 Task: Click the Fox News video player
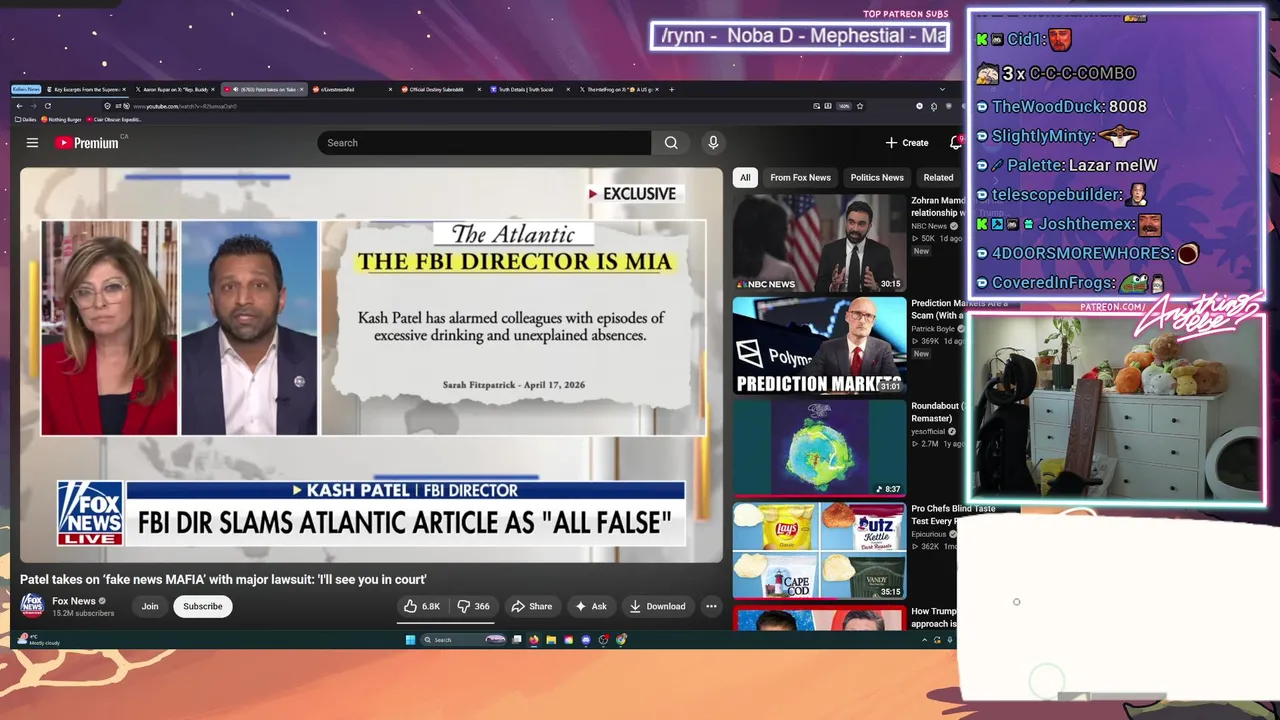point(371,365)
